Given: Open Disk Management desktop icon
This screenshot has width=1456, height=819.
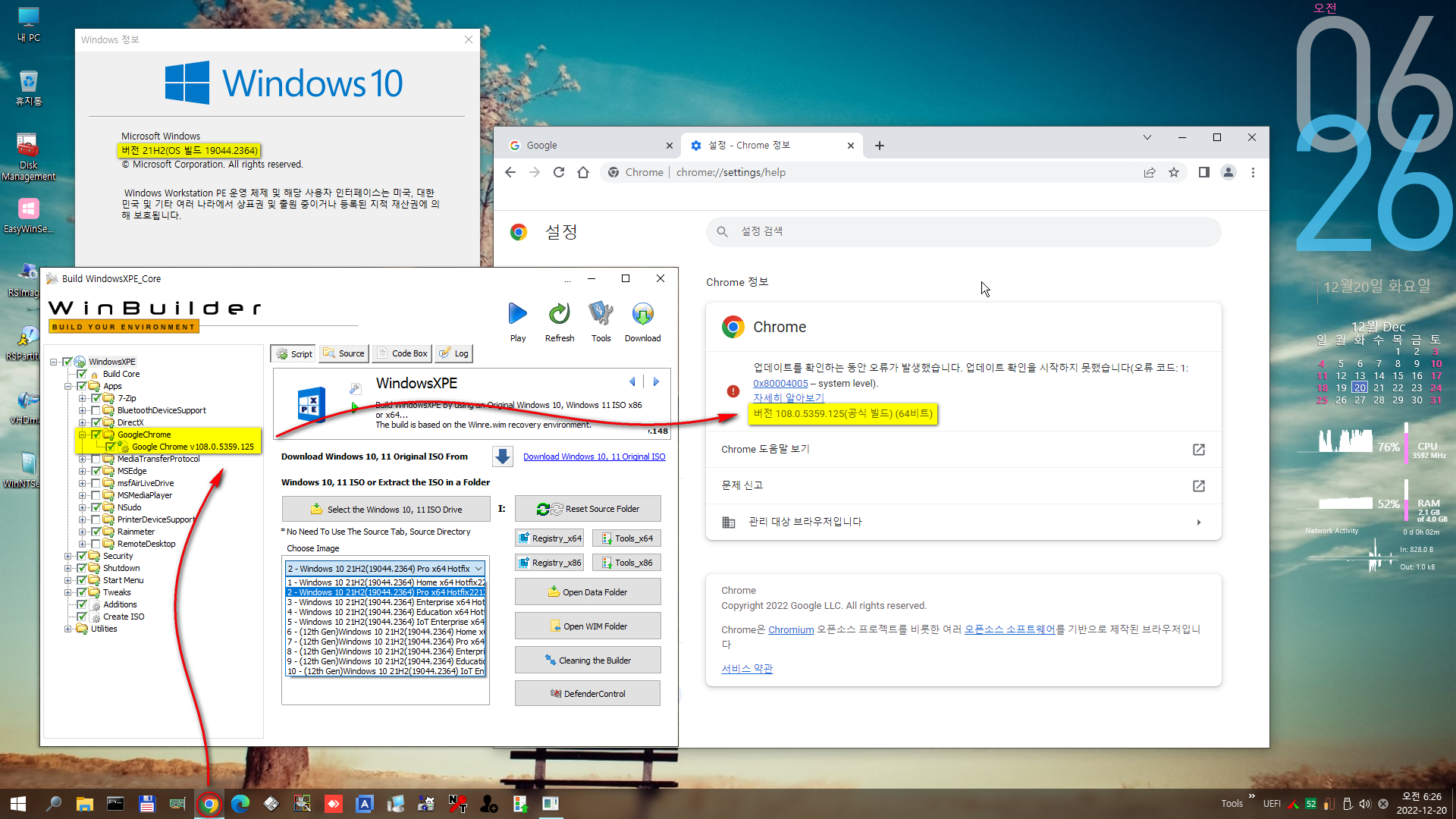Looking at the screenshot, I should (x=28, y=158).
